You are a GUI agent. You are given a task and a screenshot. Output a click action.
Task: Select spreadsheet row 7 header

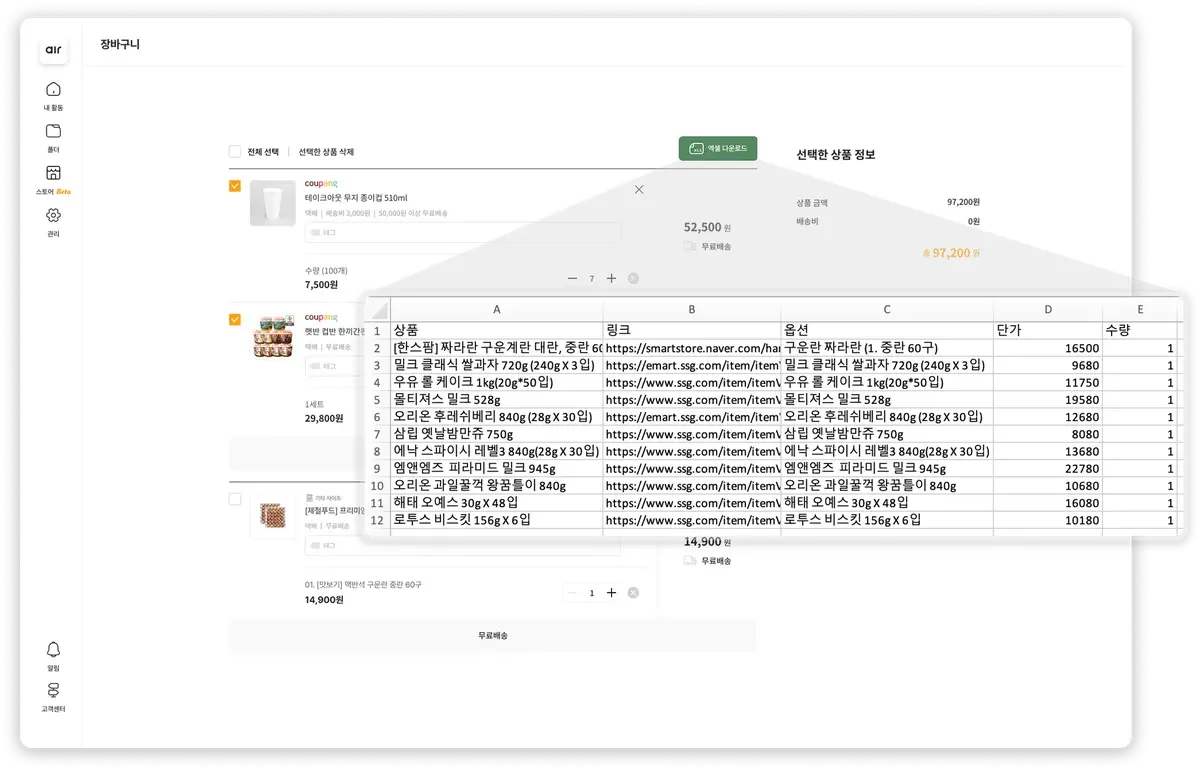[x=377, y=434]
